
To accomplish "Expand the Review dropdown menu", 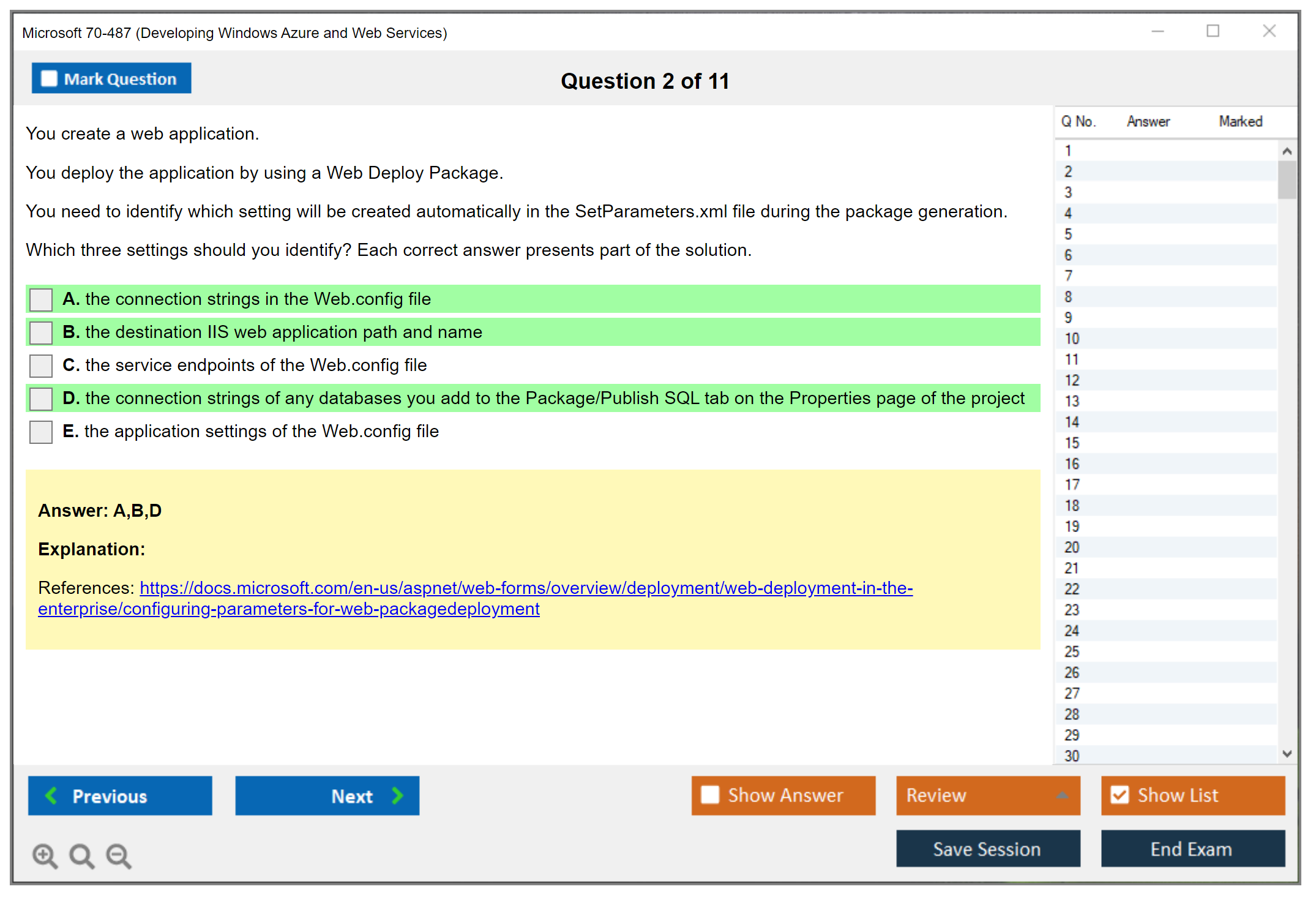I will (1062, 795).
